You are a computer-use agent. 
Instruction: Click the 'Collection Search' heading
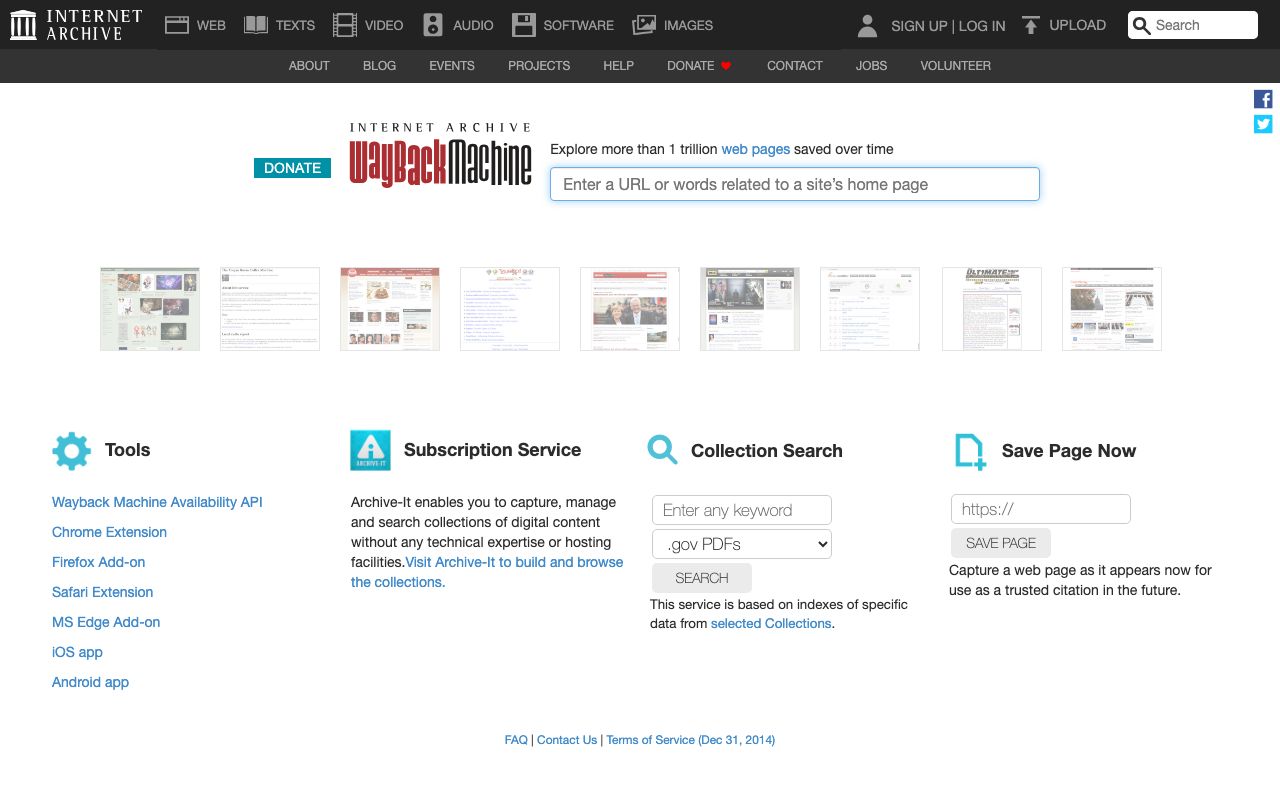767,451
